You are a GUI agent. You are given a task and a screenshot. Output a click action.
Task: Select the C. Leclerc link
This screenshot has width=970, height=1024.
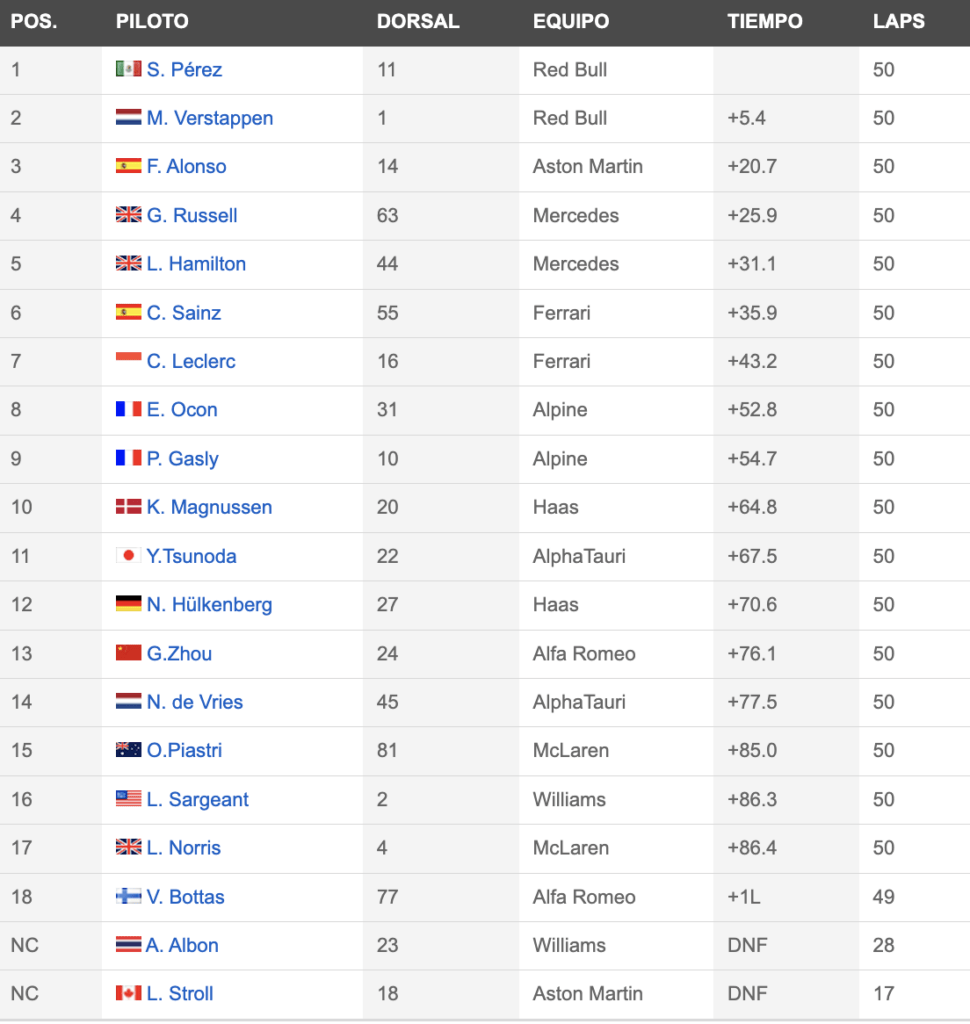pos(191,361)
